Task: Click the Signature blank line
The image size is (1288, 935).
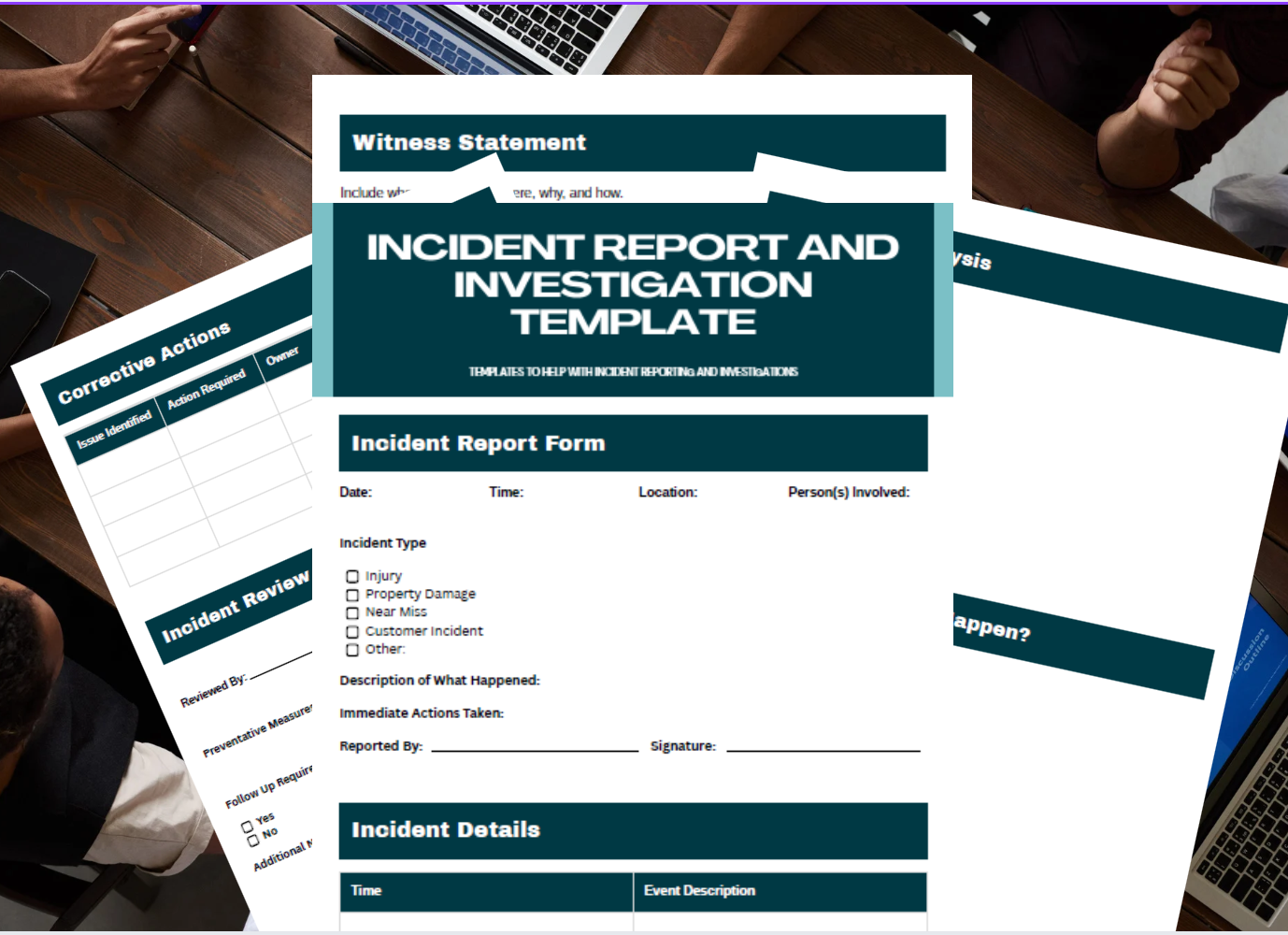Action: pyautogui.click(x=823, y=750)
